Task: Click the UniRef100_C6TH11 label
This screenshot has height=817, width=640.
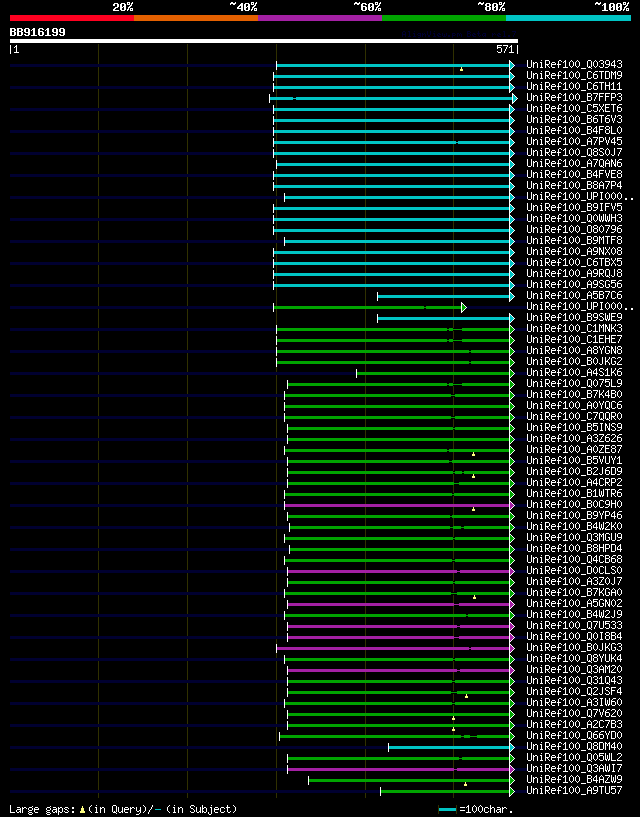Action: (574, 86)
